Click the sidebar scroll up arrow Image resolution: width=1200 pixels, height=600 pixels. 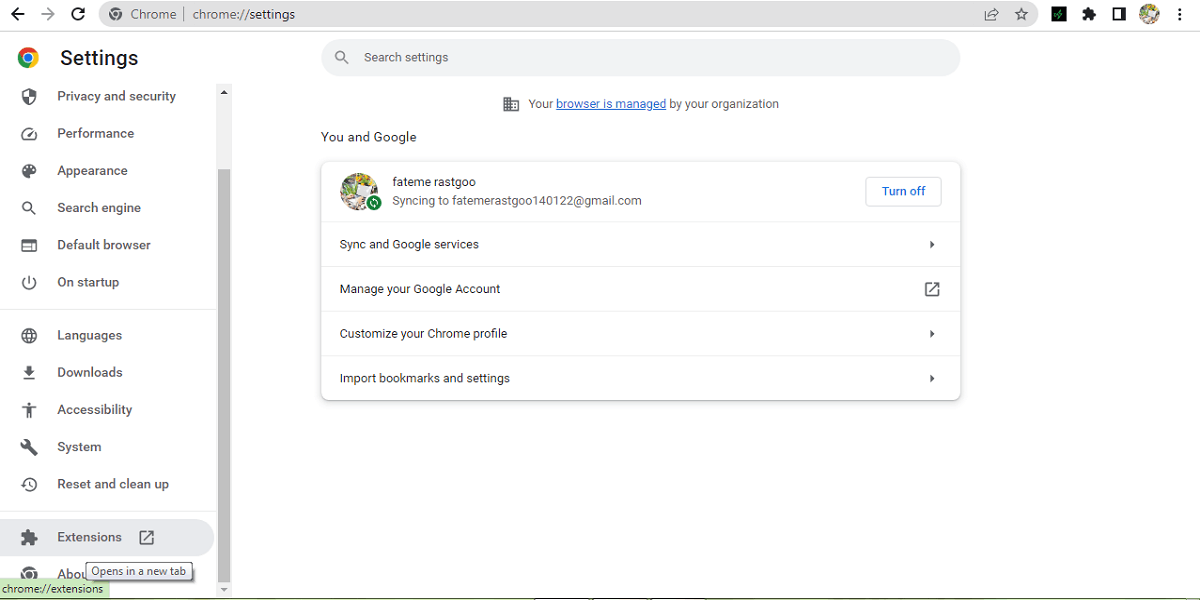point(224,92)
